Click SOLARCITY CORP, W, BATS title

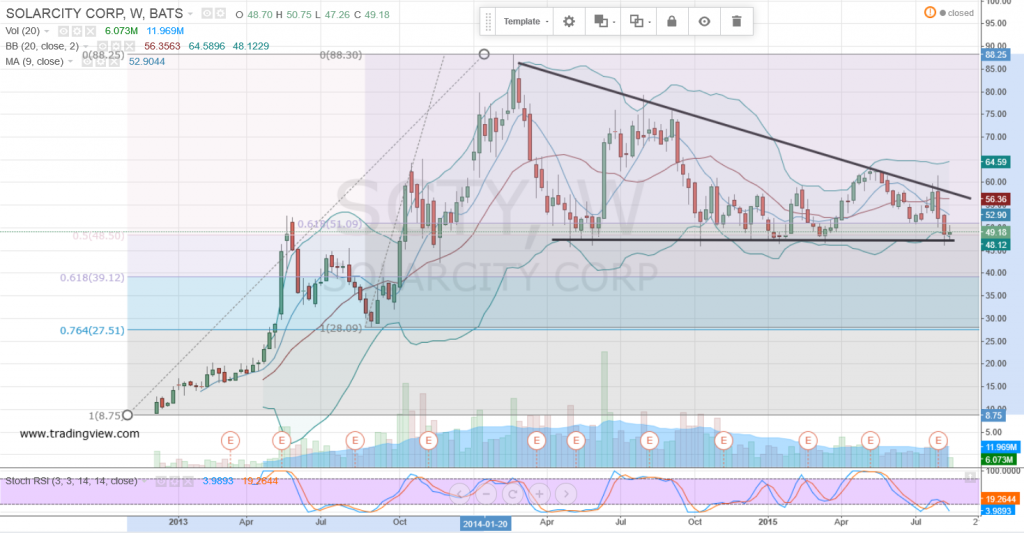pos(94,14)
